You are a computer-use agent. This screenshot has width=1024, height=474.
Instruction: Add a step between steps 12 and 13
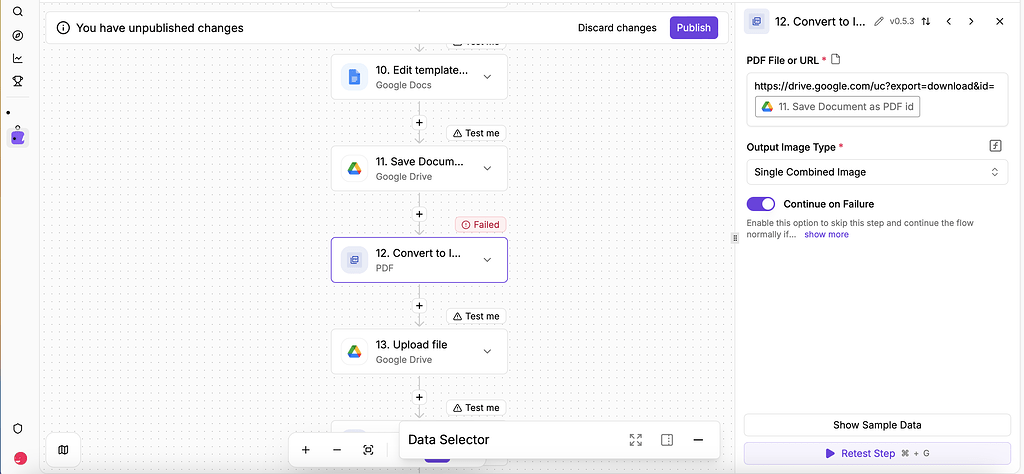click(419, 306)
